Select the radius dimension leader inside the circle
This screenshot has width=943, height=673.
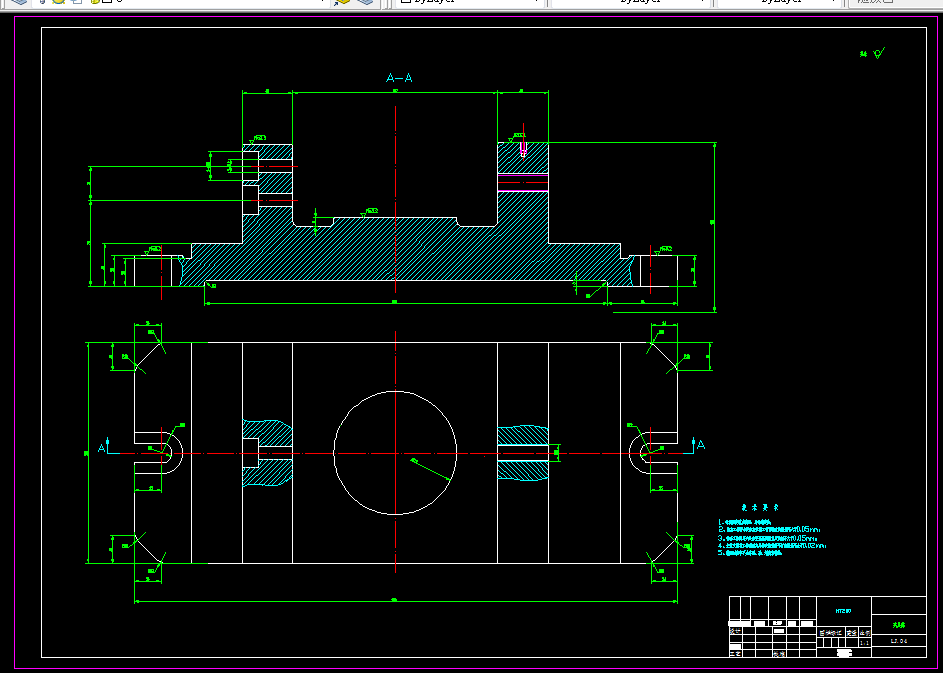coord(431,470)
